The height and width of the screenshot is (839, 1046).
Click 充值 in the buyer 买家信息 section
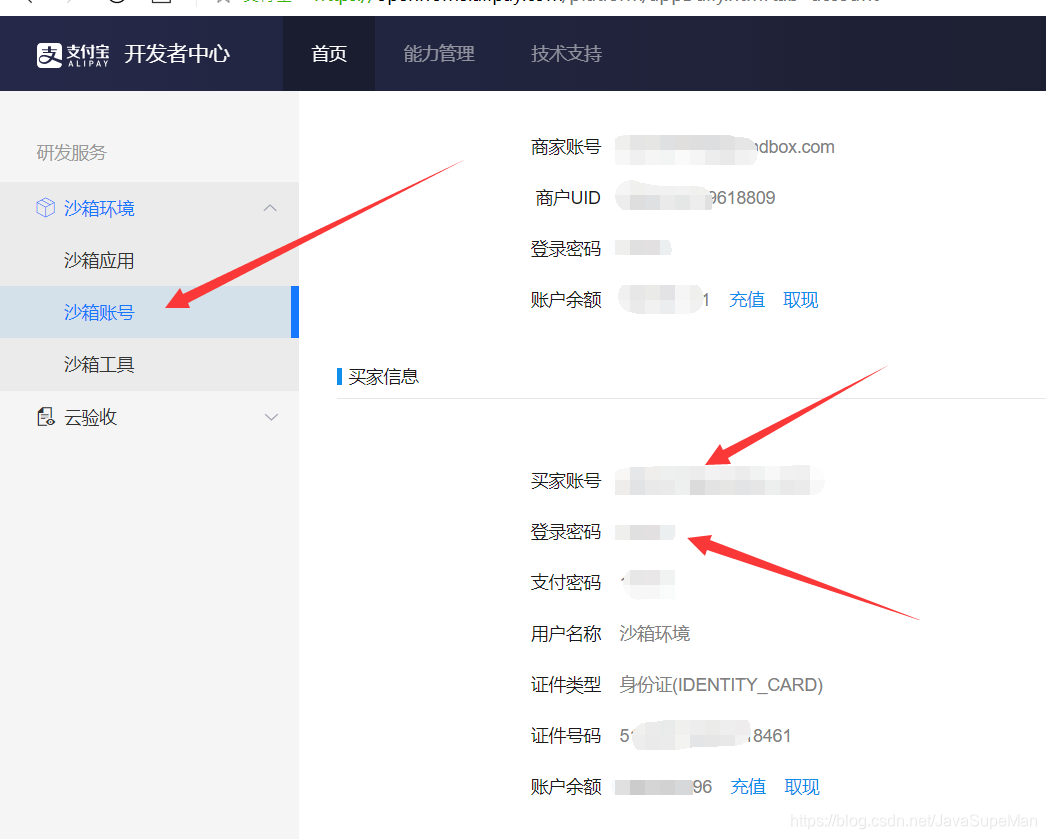coord(748,786)
